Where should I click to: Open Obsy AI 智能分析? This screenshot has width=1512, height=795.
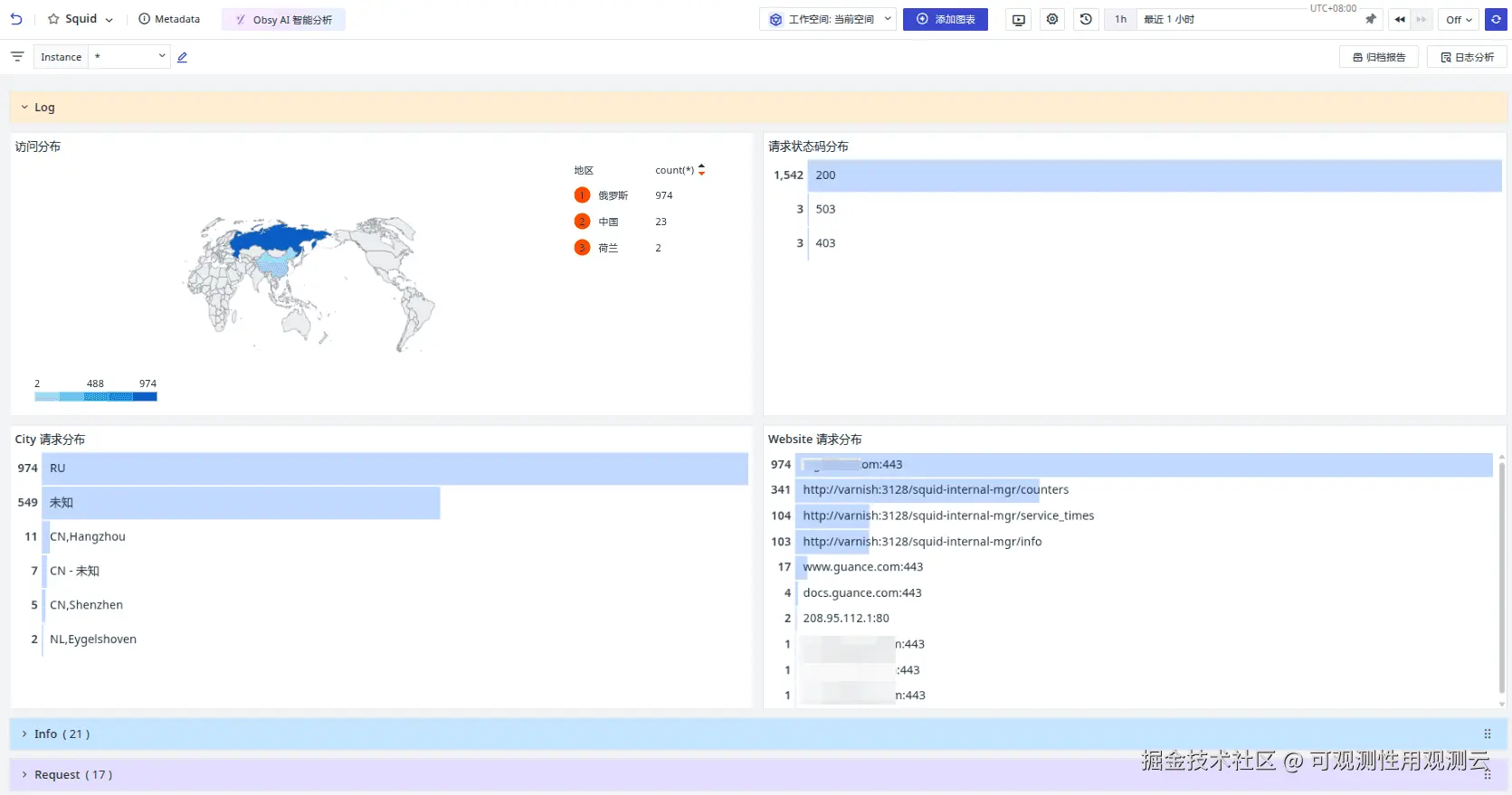283,20
